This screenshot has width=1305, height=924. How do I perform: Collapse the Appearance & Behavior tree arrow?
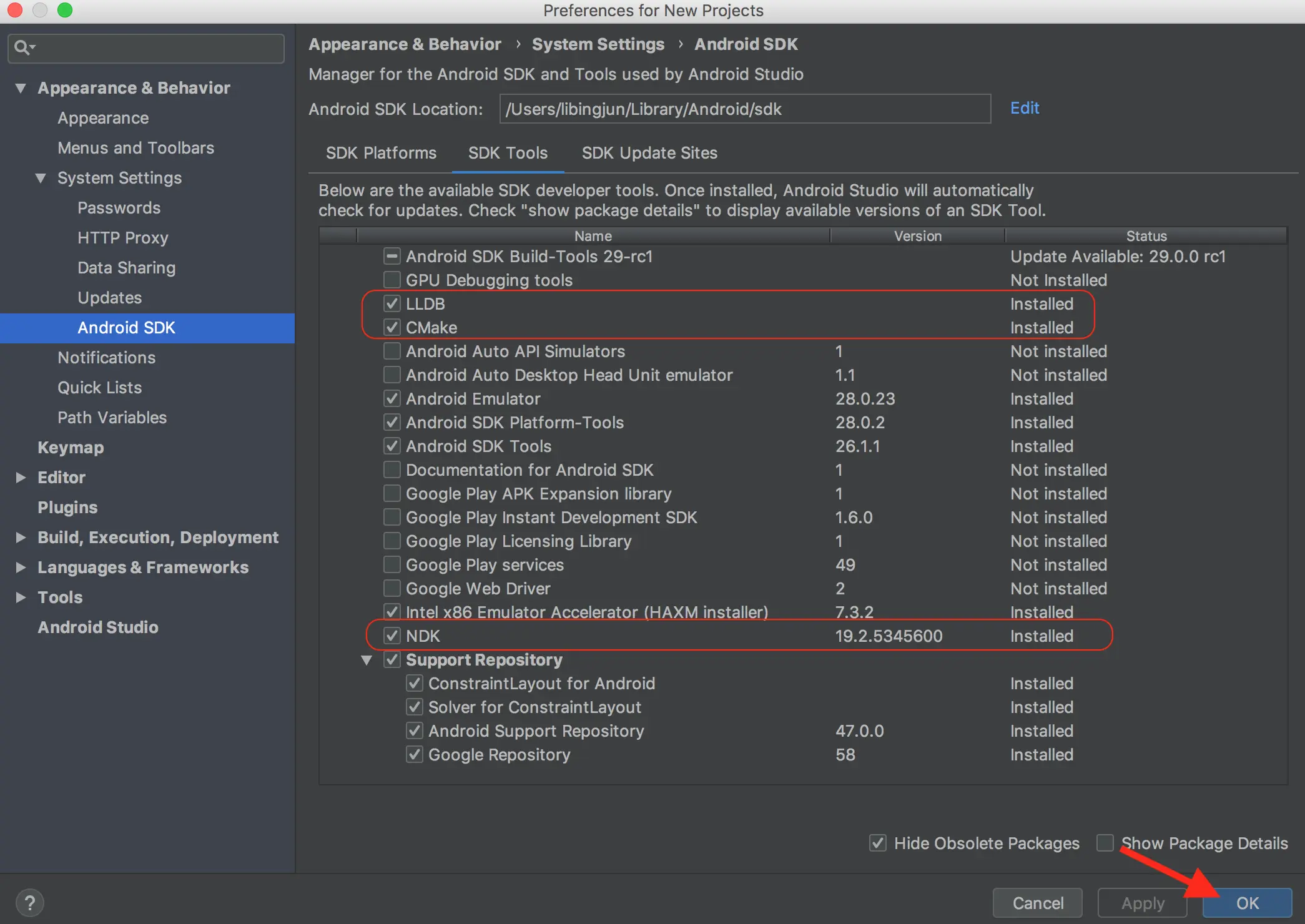click(x=21, y=88)
